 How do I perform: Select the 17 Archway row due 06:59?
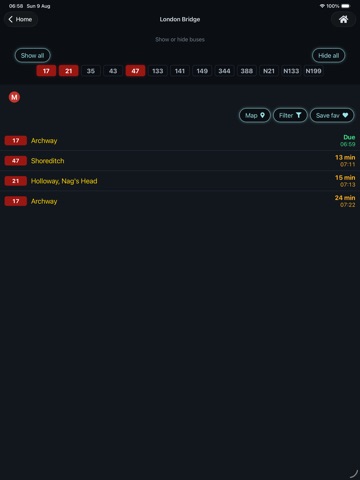pyautogui.click(x=180, y=141)
